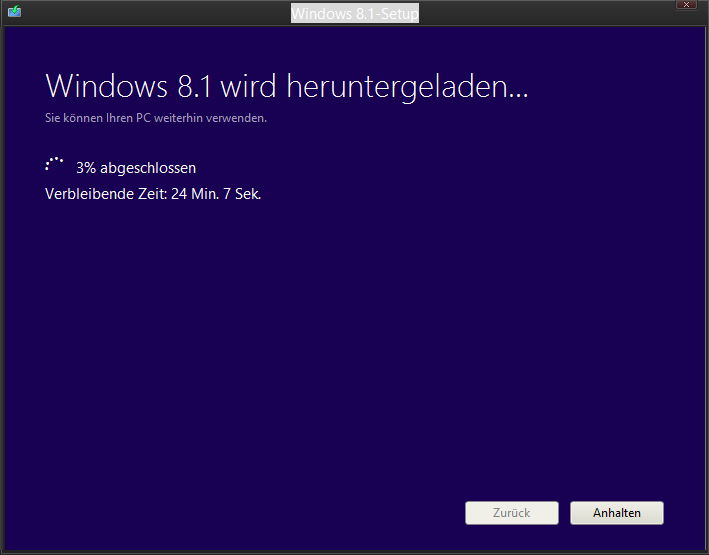Viewport: 709px width, 555px height.
Task: Click the '3% abgeschlossen' progress text
Action: tap(136, 168)
